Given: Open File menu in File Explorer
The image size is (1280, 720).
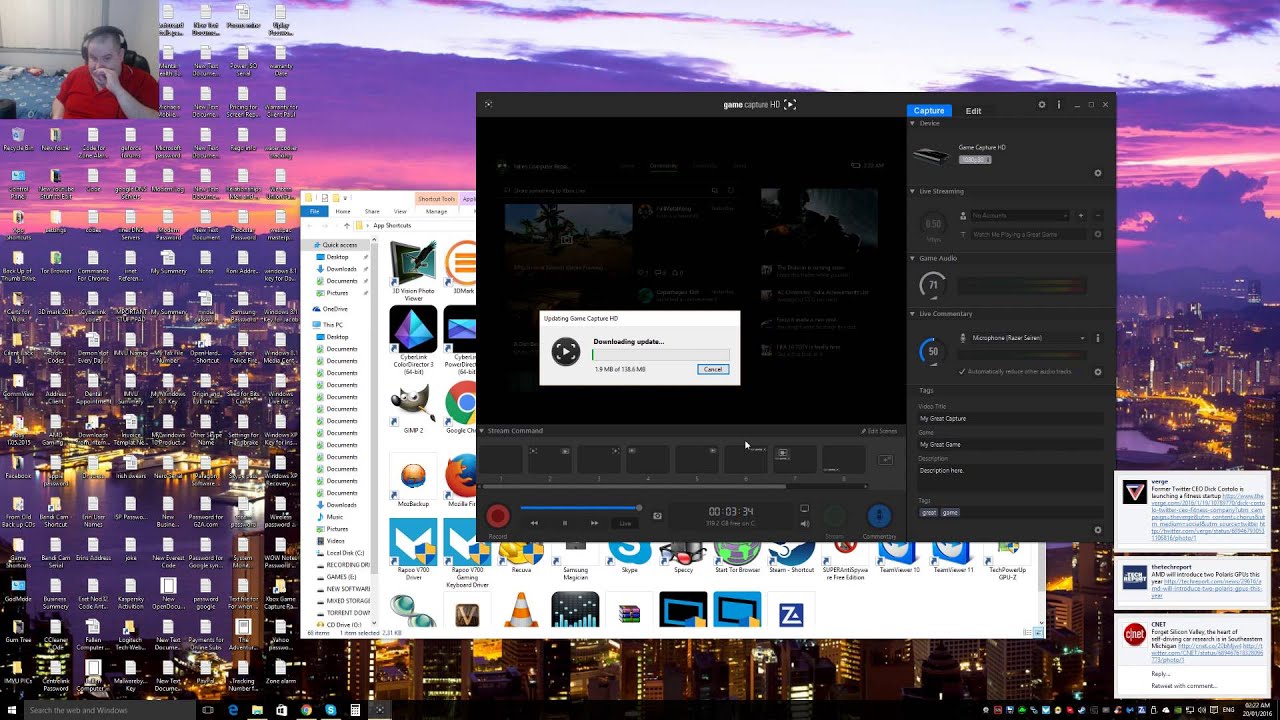Looking at the screenshot, I should click(314, 211).
